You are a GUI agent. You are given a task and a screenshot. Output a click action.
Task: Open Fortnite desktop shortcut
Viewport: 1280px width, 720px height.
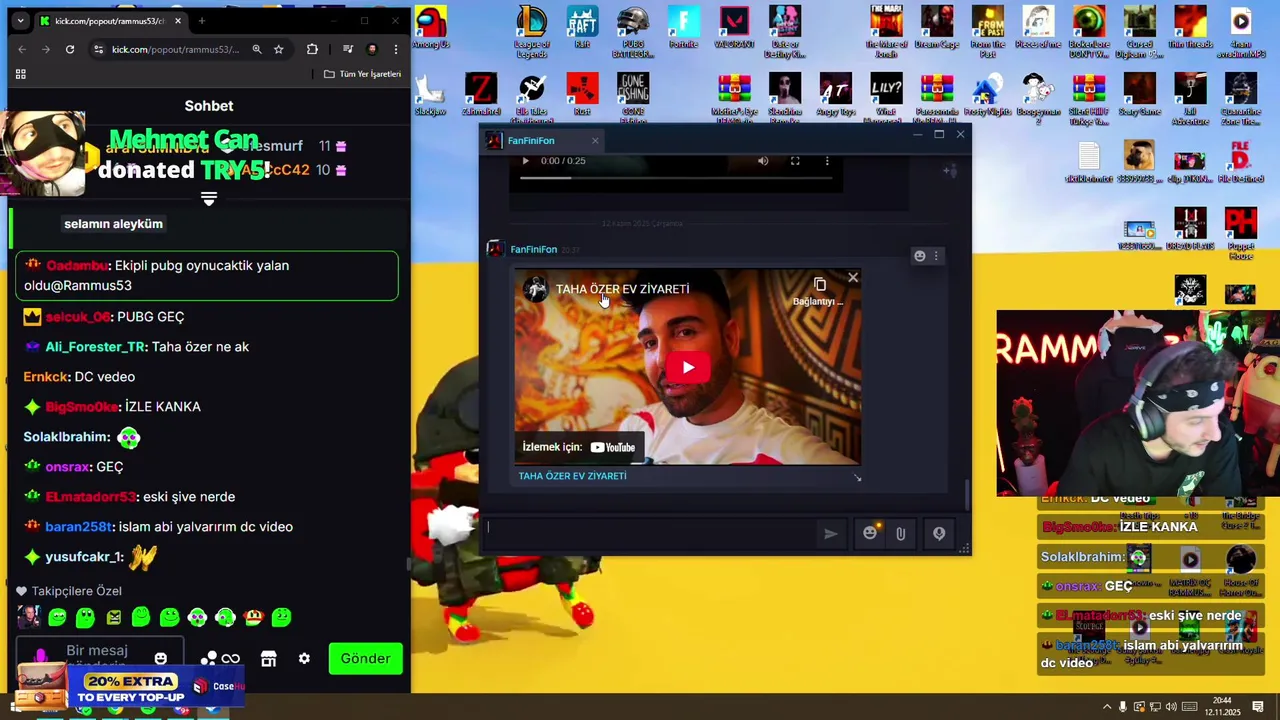click(x=683, y=28)
